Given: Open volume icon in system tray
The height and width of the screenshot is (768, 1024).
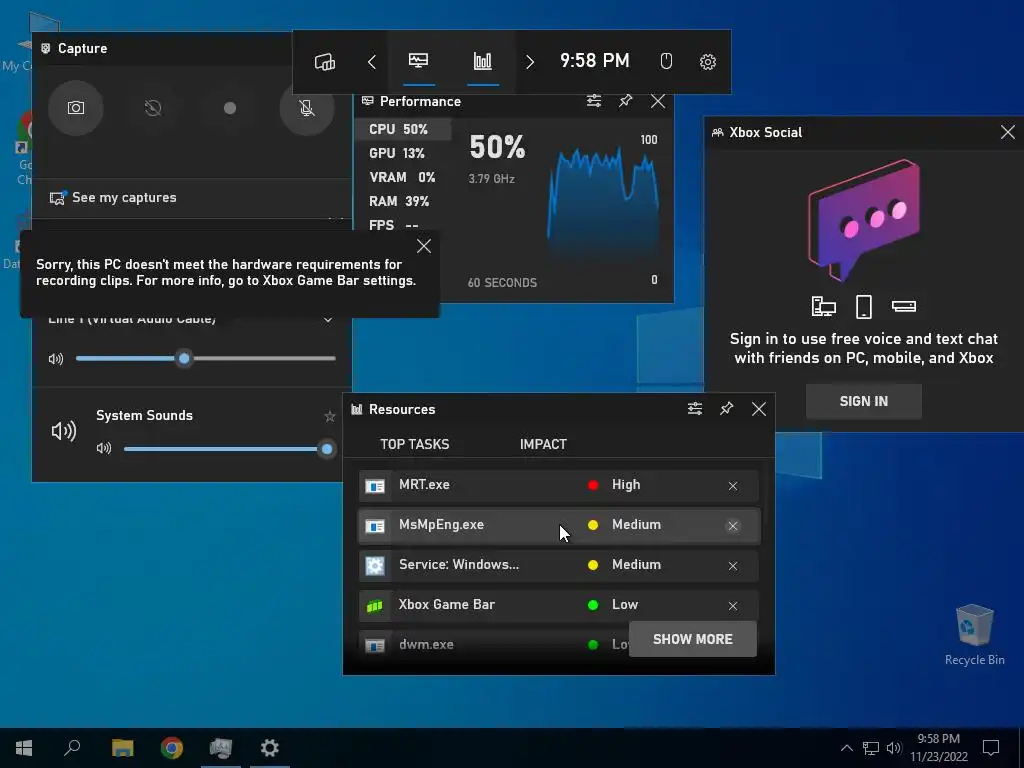Looking at the screenshot, I should point(893,748).
